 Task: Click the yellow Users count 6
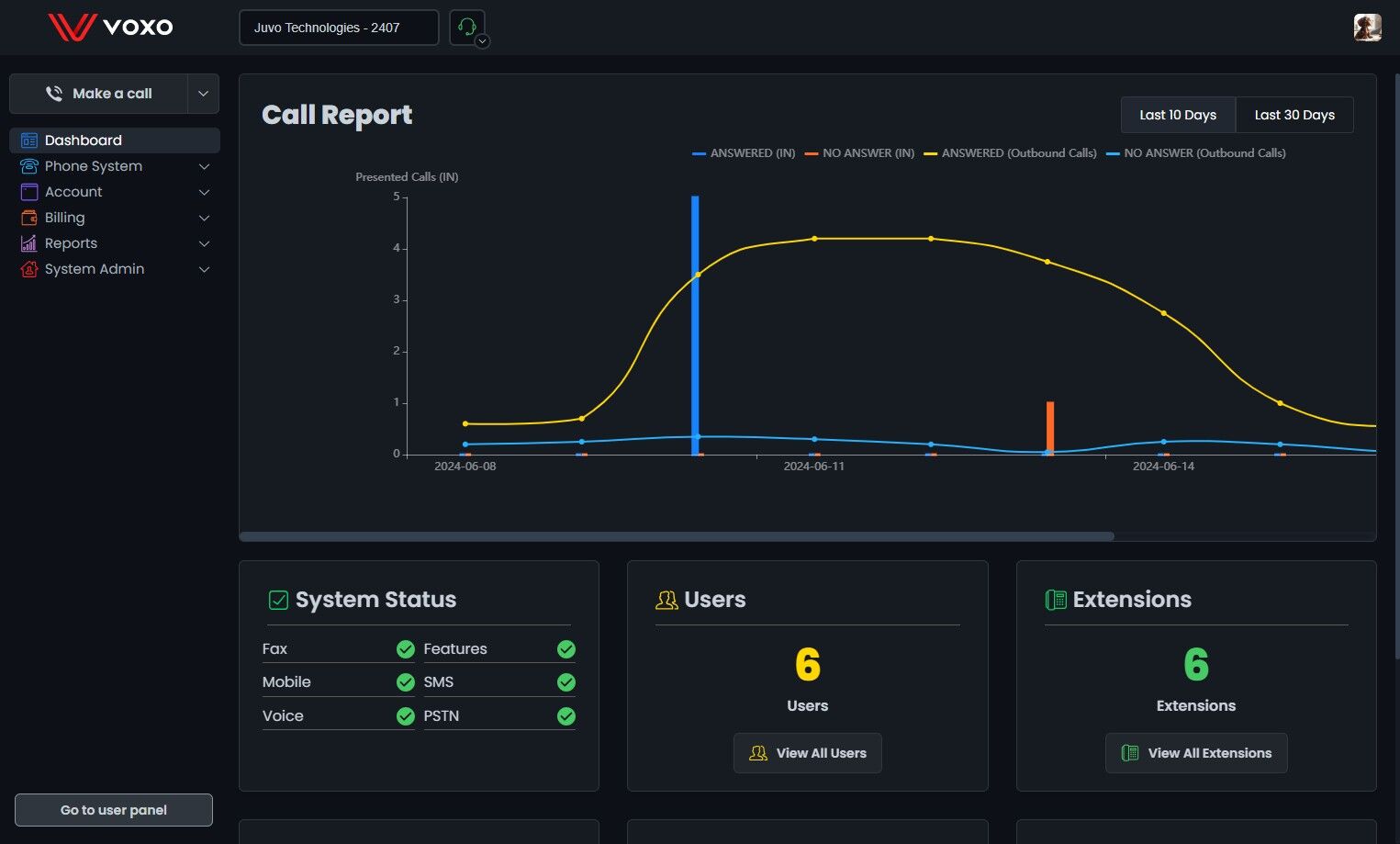point(808,665)
